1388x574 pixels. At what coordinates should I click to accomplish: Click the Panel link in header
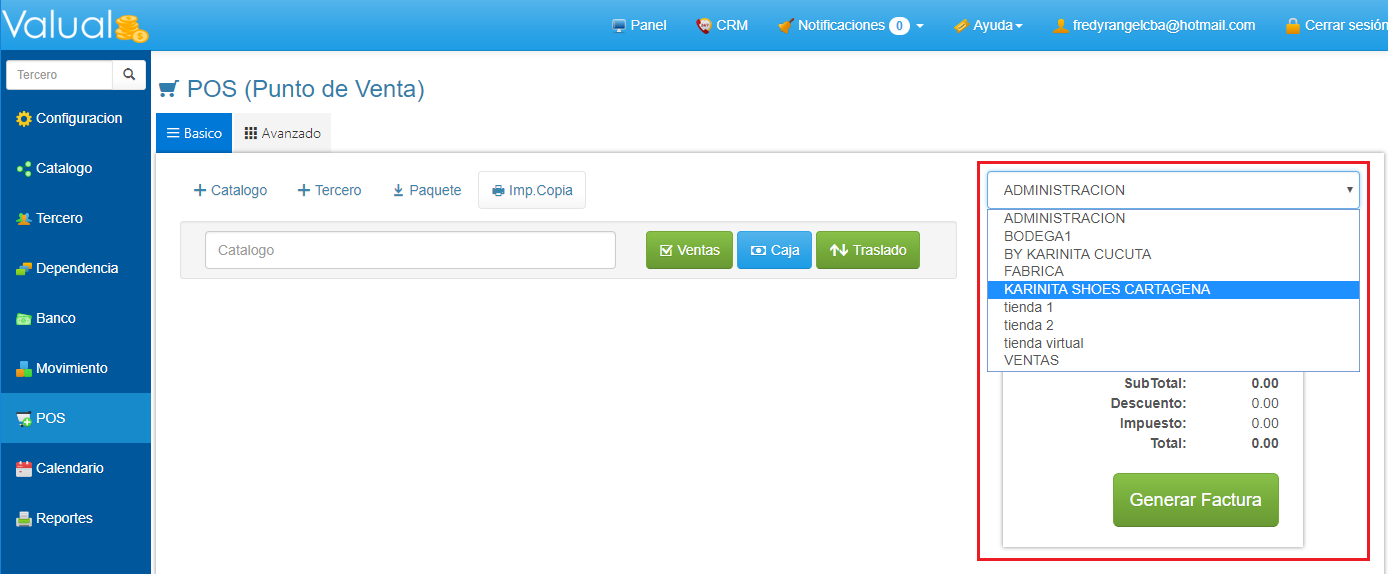pyautogui.click(x=638, y=25)
